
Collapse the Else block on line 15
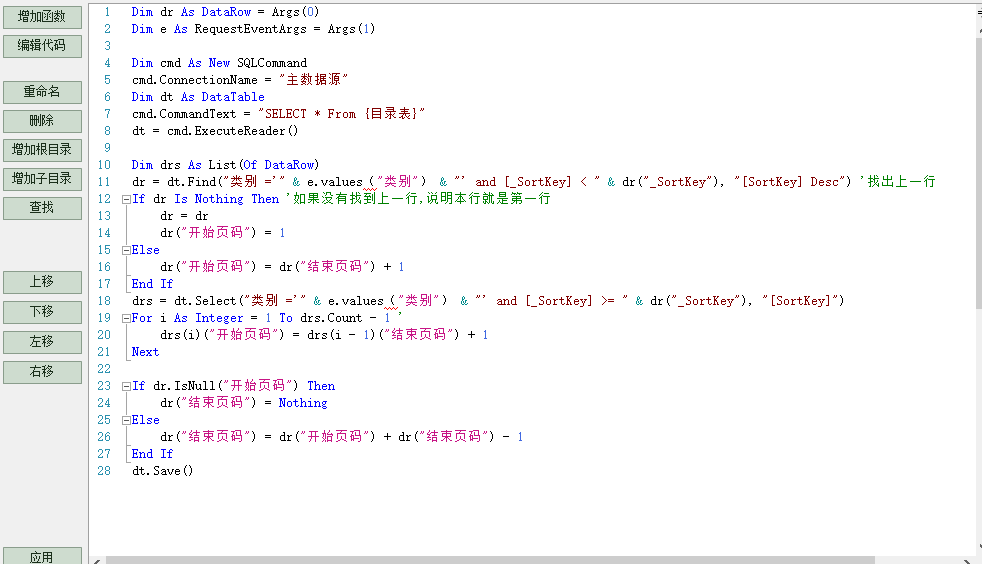(x=126, y=250)
